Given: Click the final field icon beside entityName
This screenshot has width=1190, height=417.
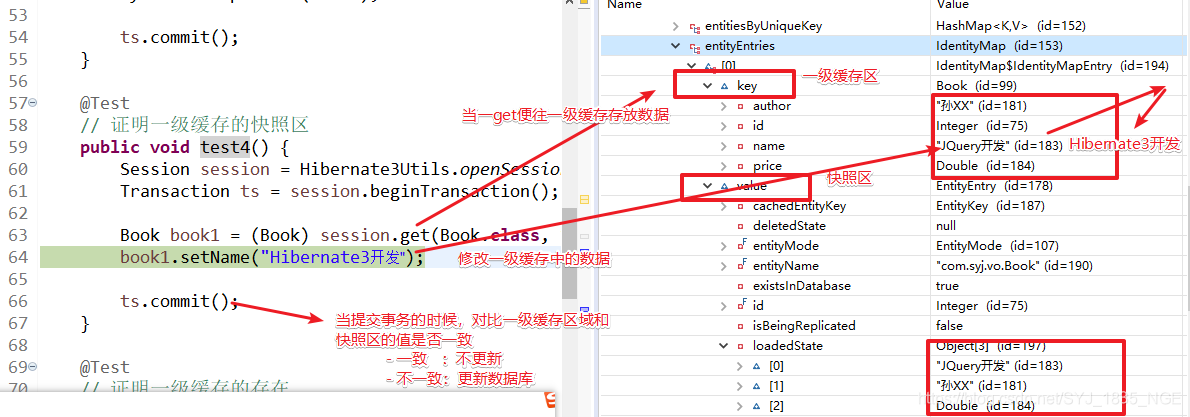Looking at the screenshot, I should pos(741,265).
